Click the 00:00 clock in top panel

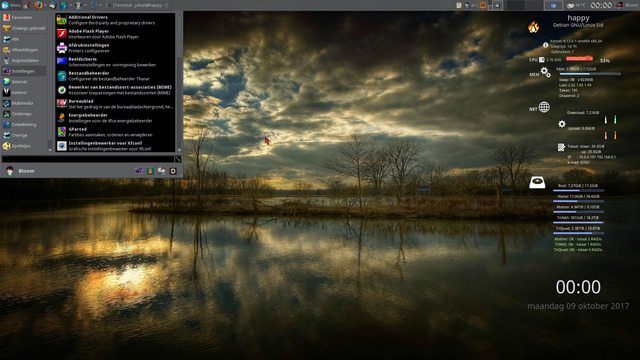coord(601,5)
